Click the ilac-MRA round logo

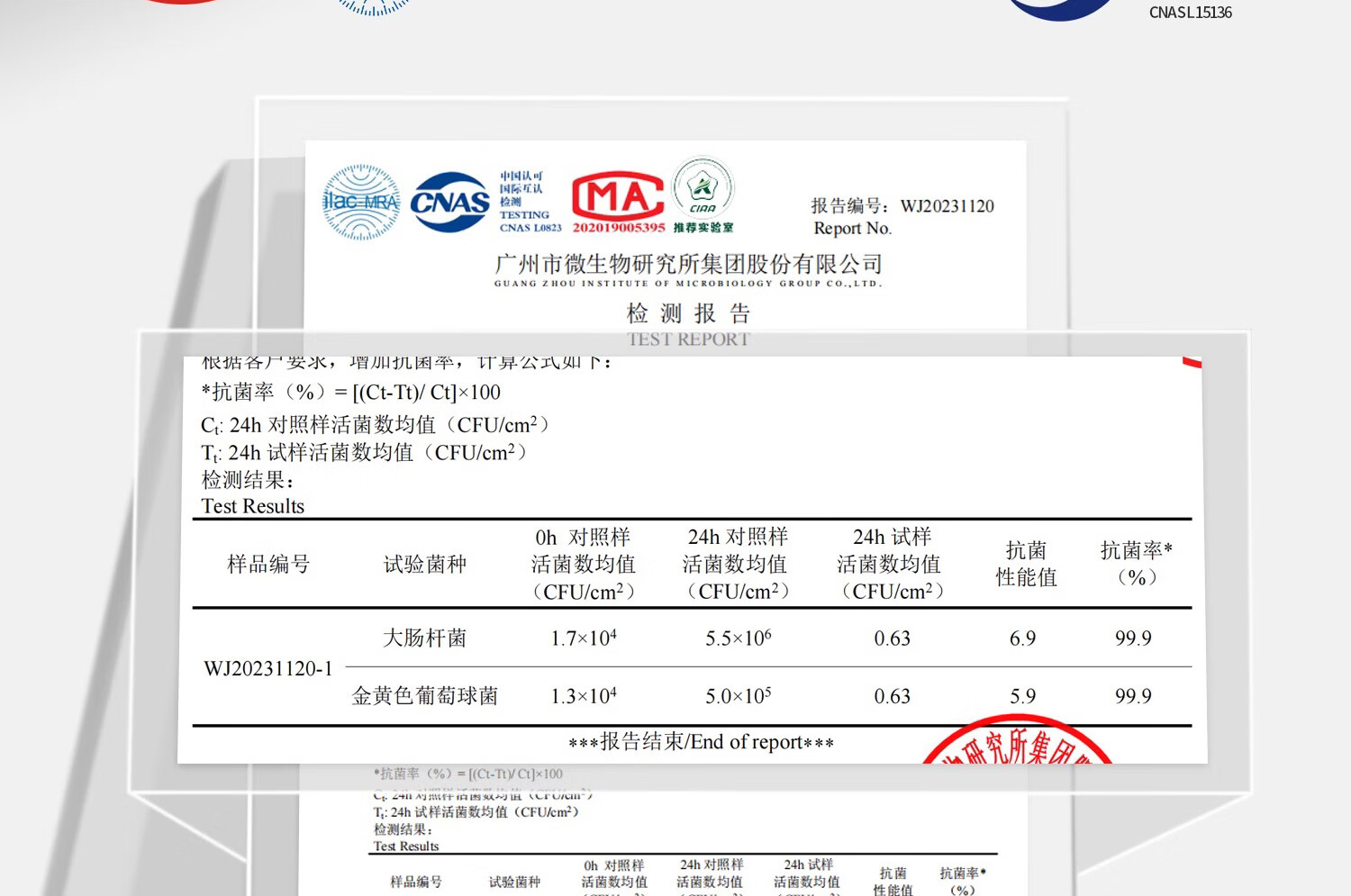tap(361, 203)
